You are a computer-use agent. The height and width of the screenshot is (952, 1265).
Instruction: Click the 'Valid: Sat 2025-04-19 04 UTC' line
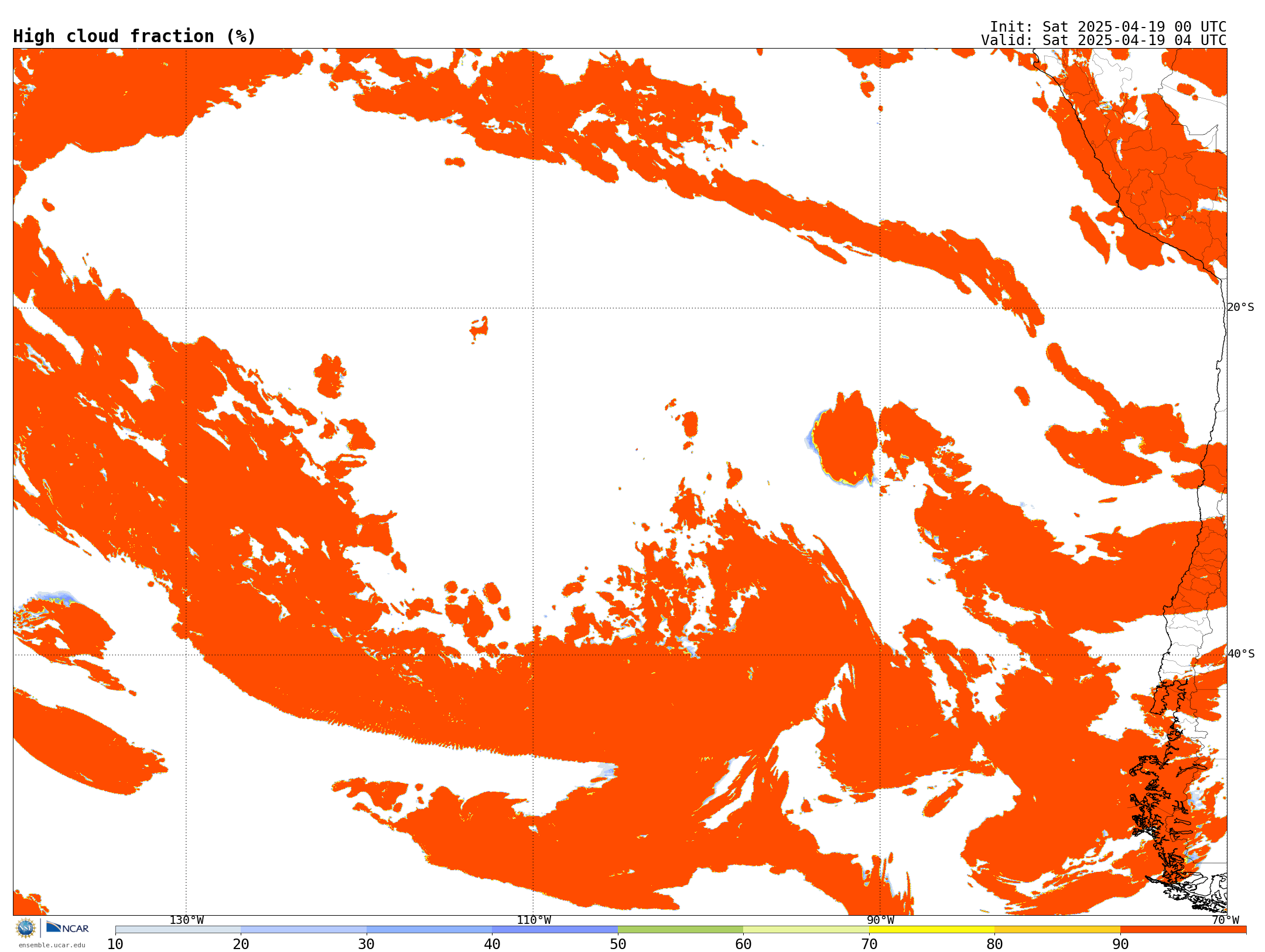[1104, 40]
